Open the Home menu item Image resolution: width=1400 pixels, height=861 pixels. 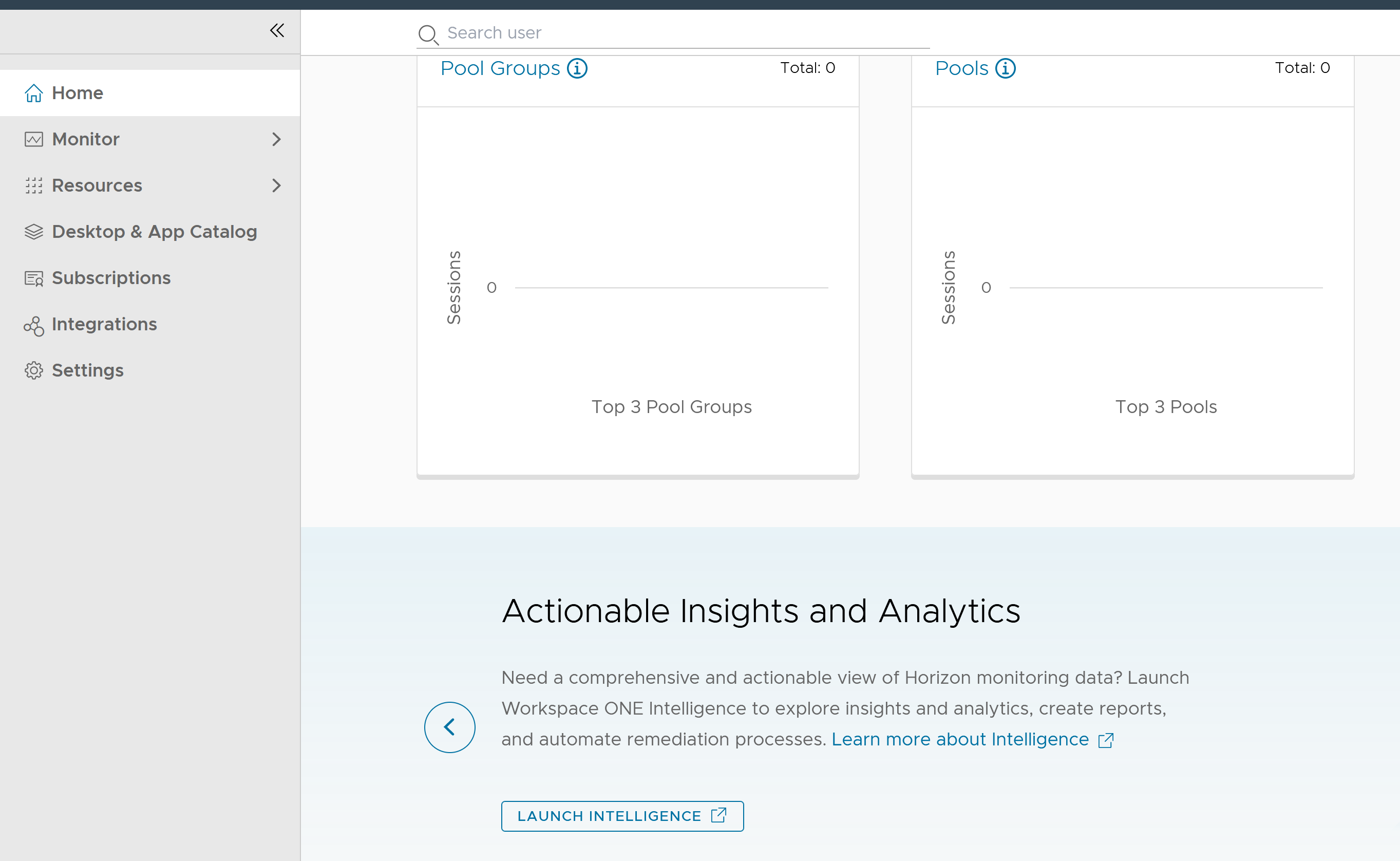click(150, 93)
